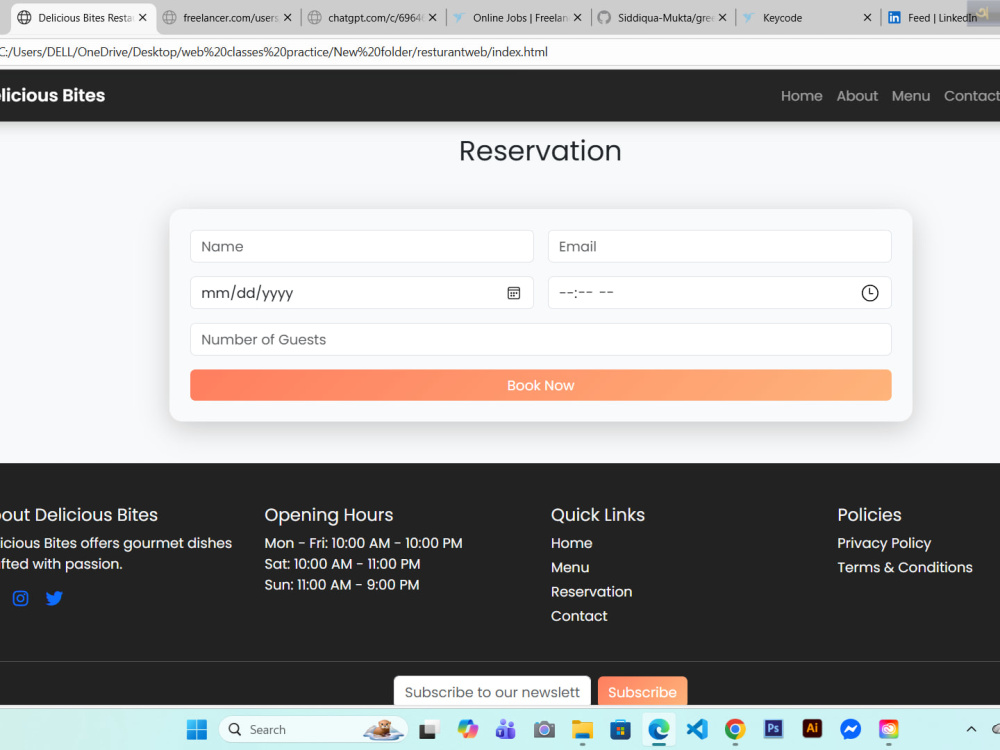
Task: Close the Delicious Bites Restaurant tab
Action: 143,18
